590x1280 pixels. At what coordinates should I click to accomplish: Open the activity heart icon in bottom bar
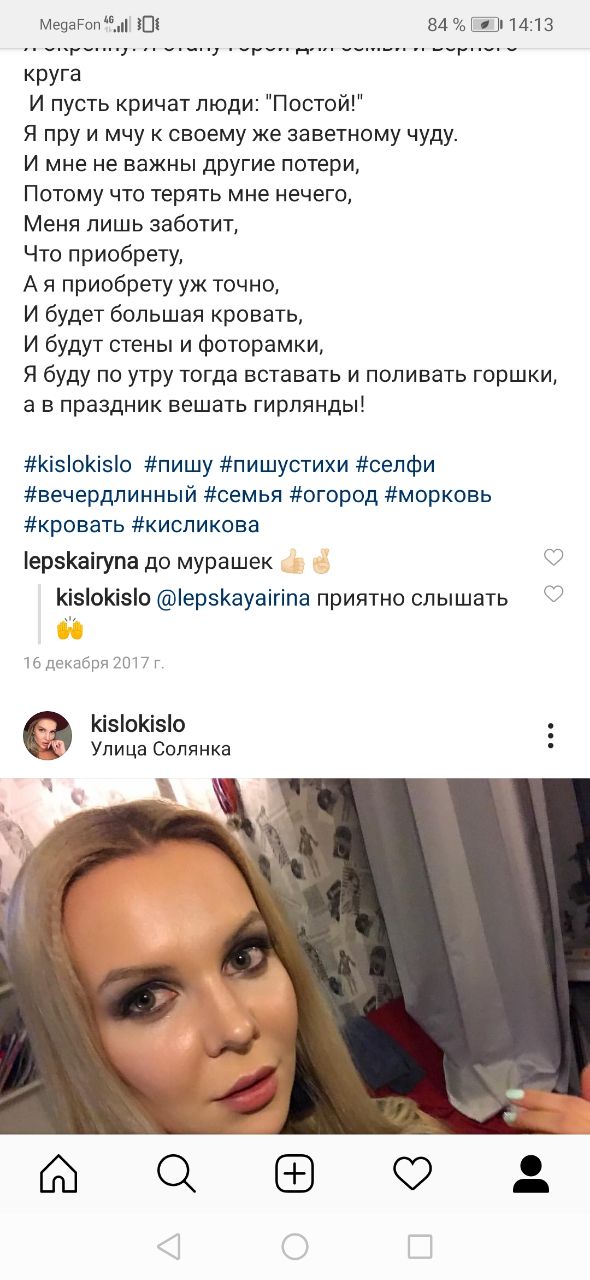coord(412,1173)
